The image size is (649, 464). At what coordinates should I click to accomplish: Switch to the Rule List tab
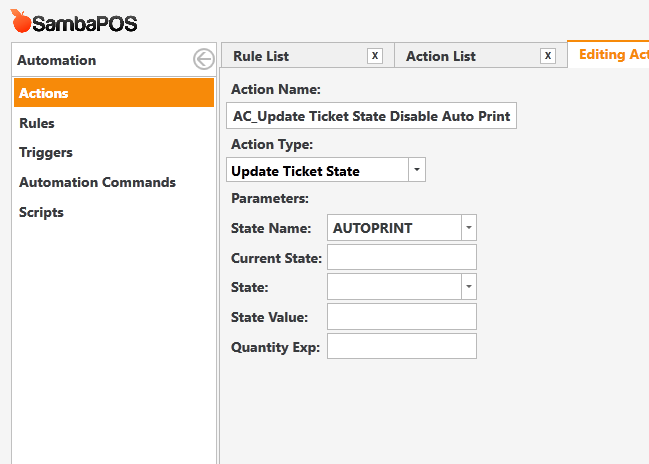click(261, 56)
